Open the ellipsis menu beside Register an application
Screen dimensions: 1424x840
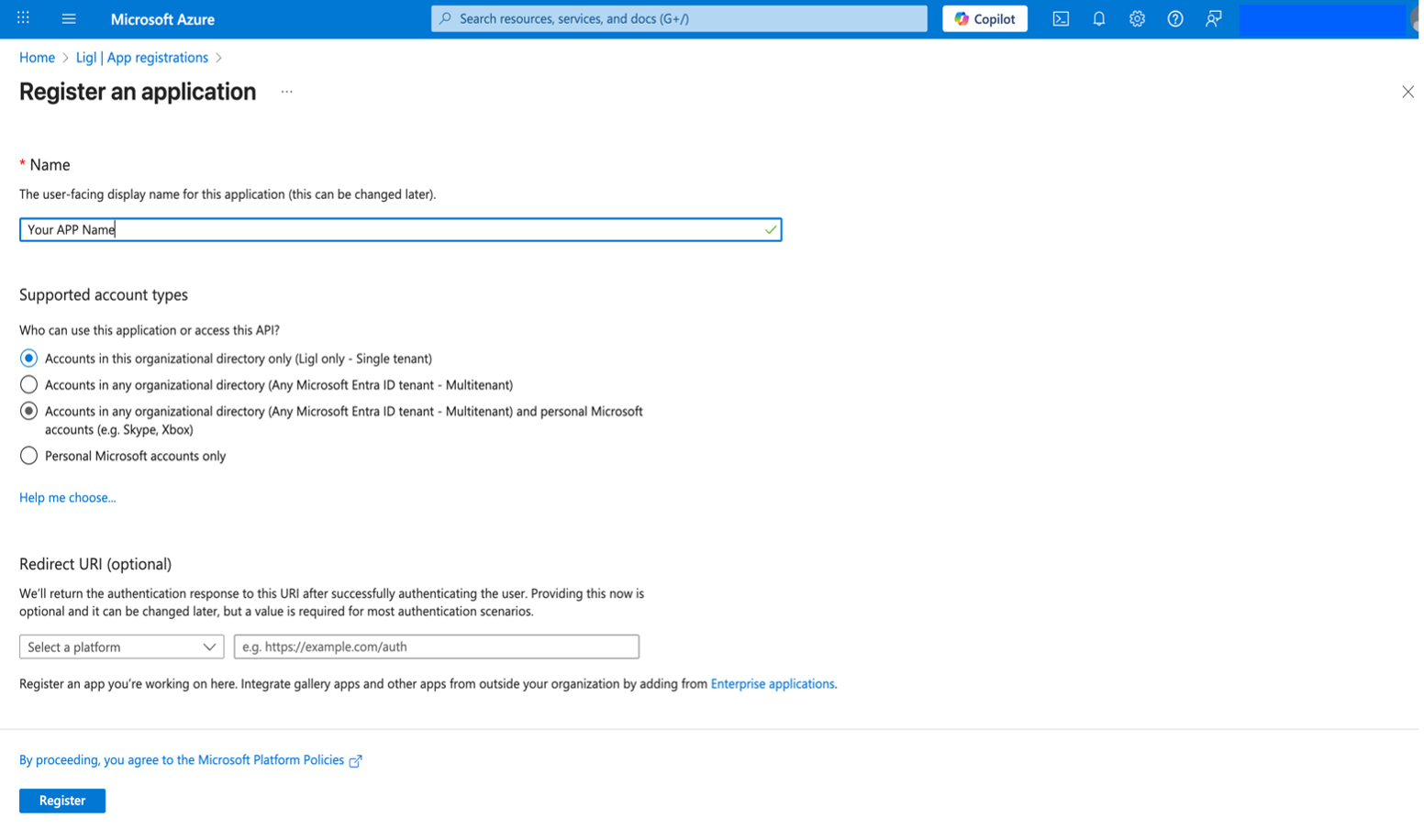[287, 92]
